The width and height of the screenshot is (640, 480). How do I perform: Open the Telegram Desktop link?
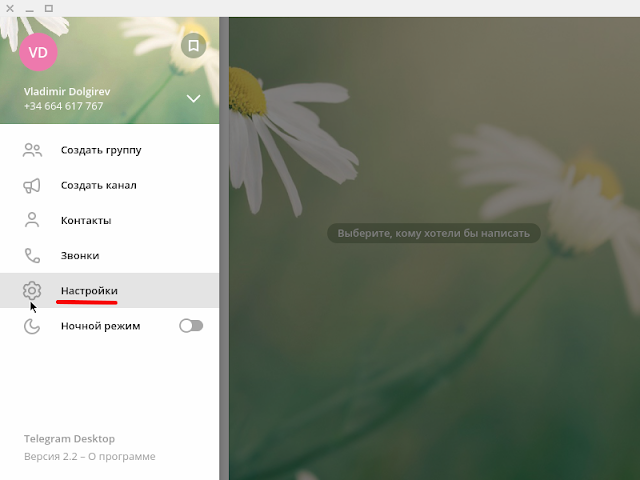tap(69, 439)
